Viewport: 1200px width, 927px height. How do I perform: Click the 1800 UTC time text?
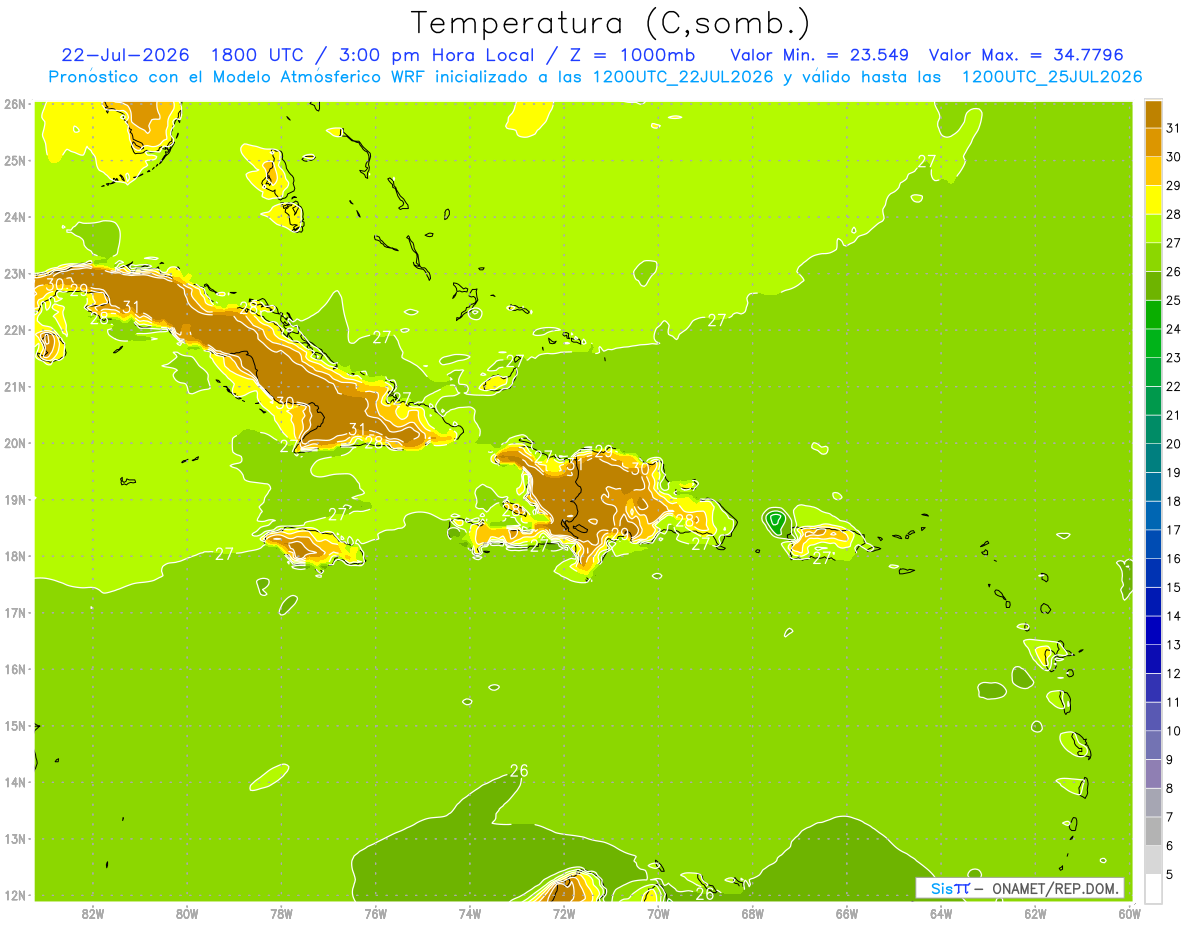click(259, 54)
